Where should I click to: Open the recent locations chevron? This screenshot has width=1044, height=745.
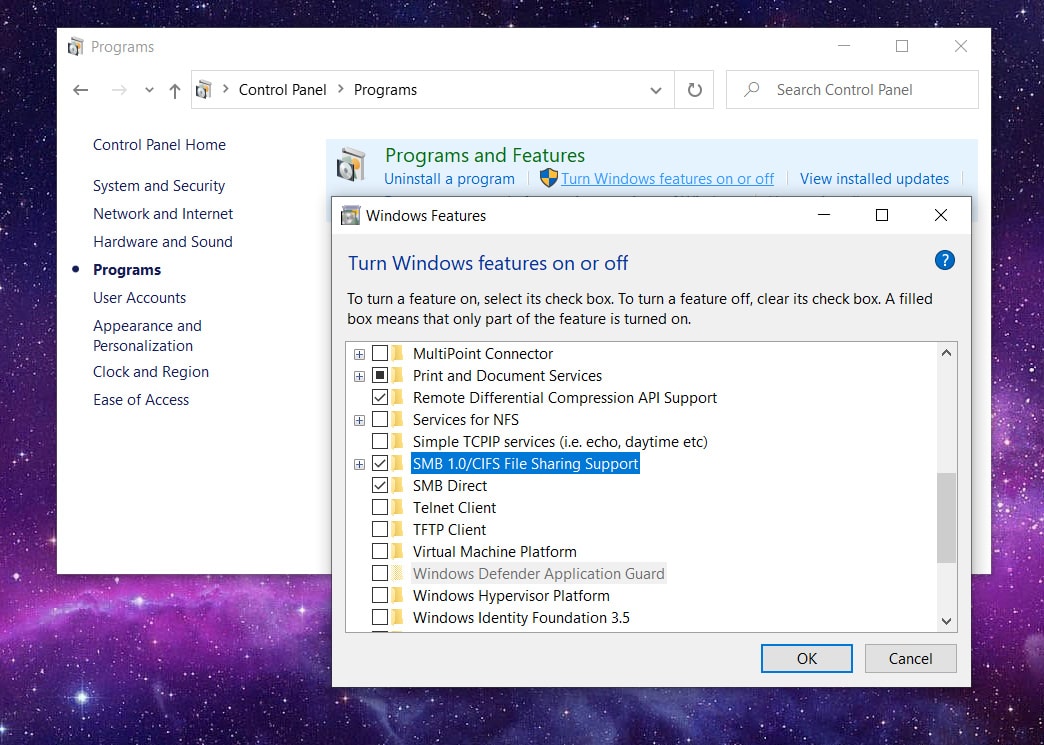click(149, 90)
